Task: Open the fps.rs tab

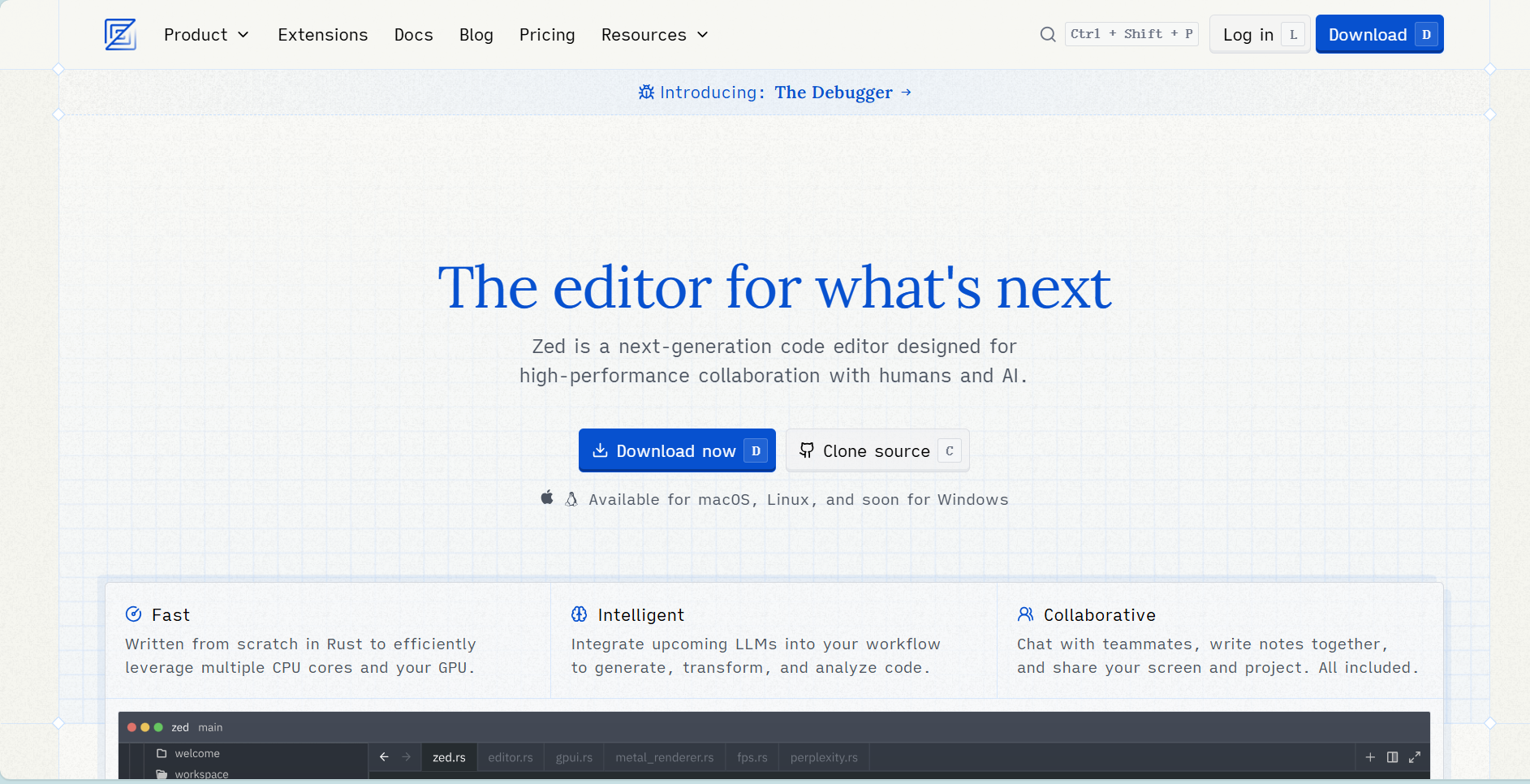Action: [752, 757]
